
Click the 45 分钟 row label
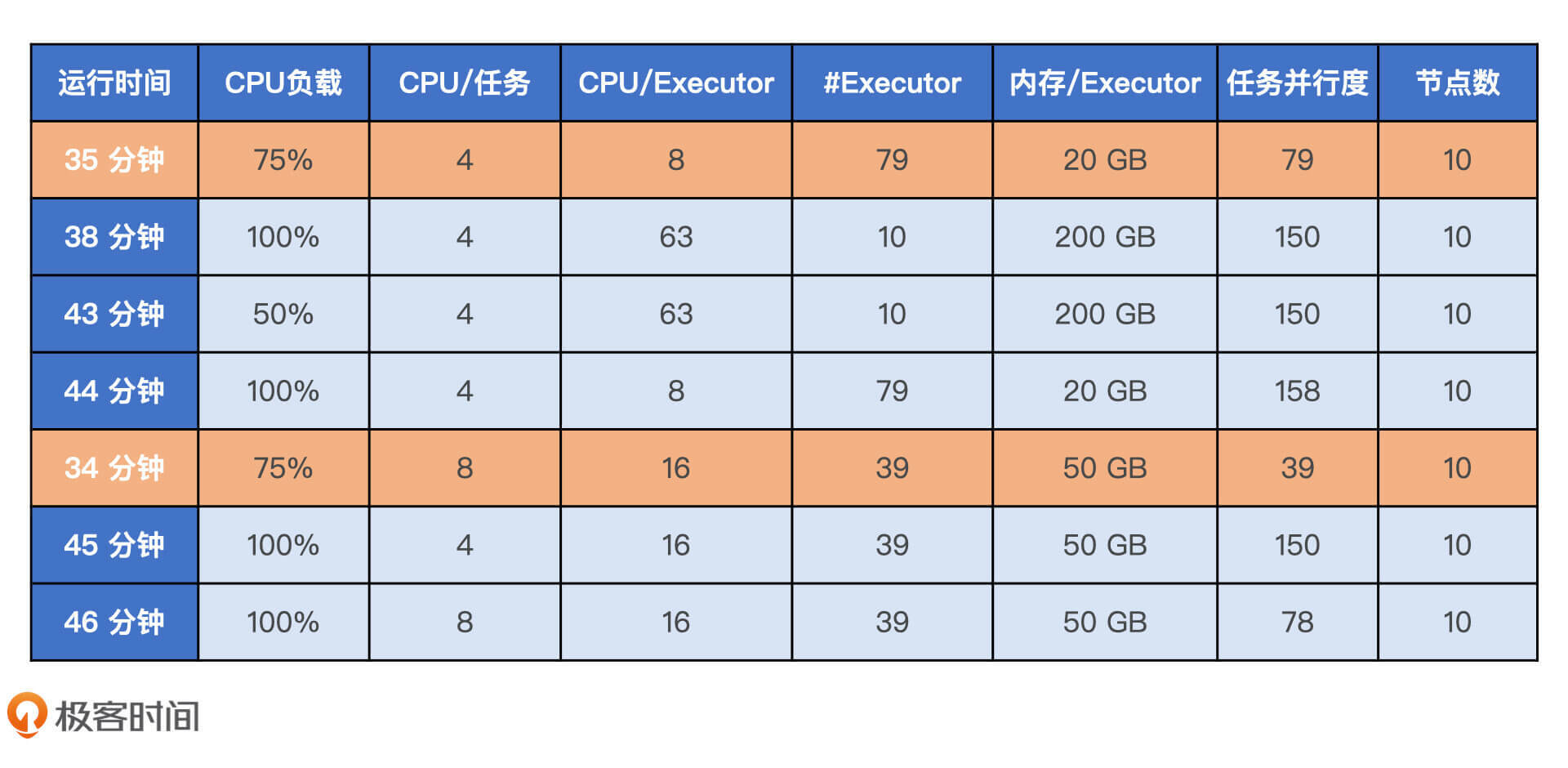coord(114,545)
